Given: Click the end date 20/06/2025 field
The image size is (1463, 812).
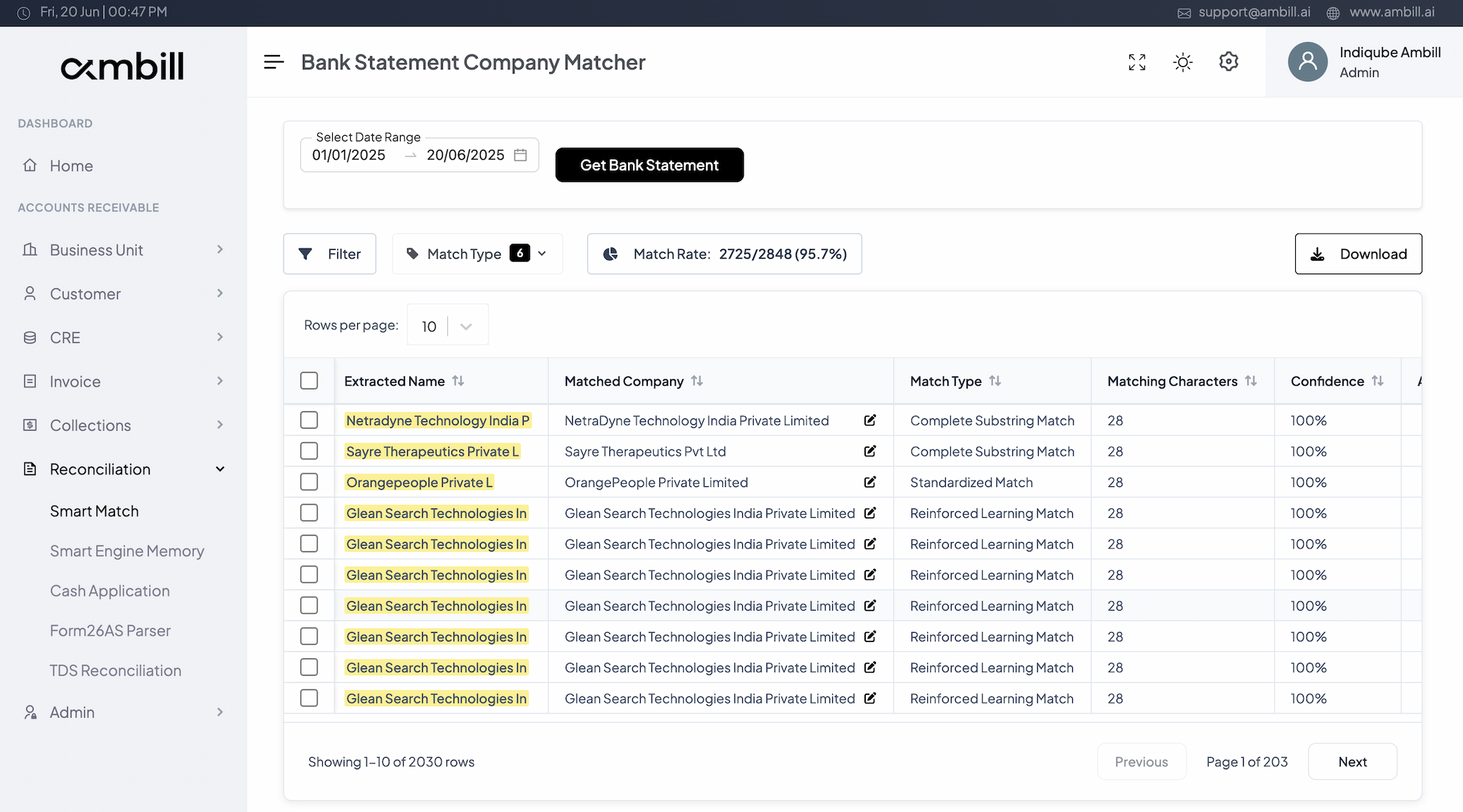Looking at the screenshot, I should (x=466, y=155).
